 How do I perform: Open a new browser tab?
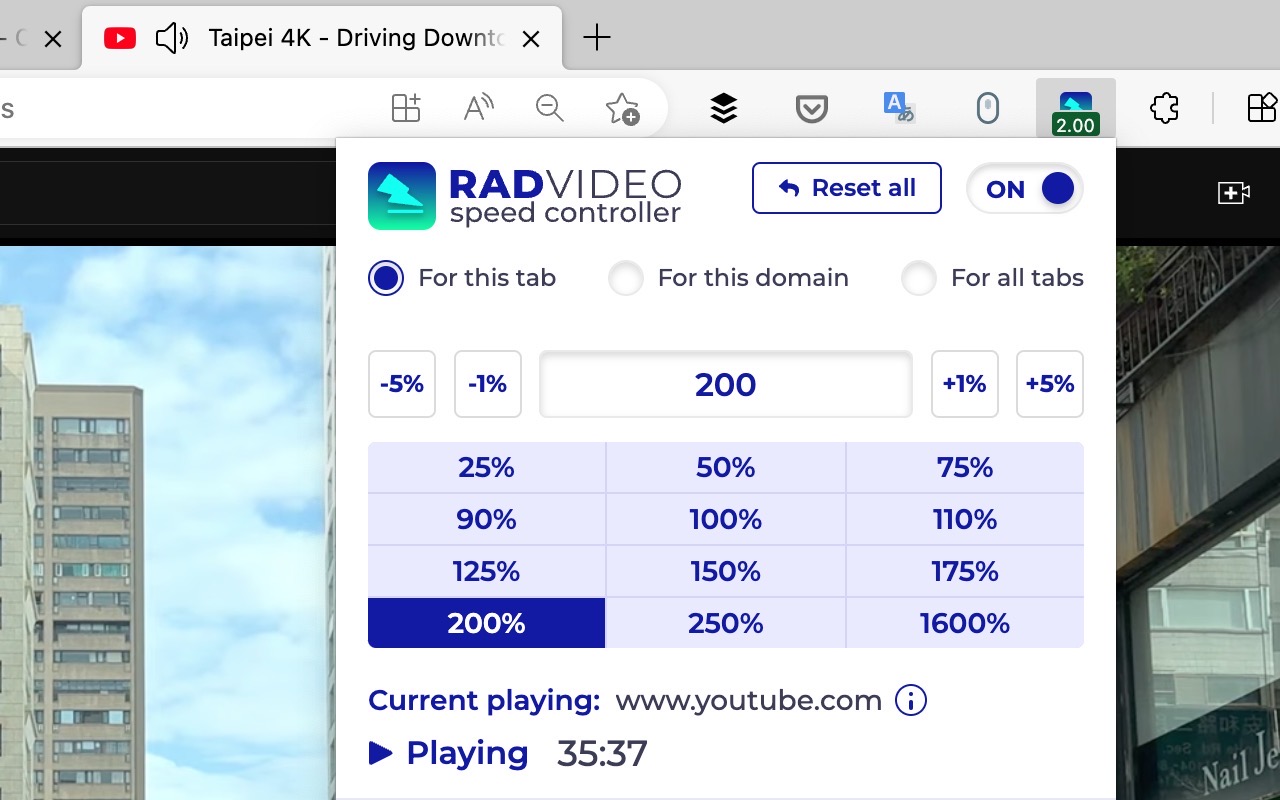(x=596, y=38)
